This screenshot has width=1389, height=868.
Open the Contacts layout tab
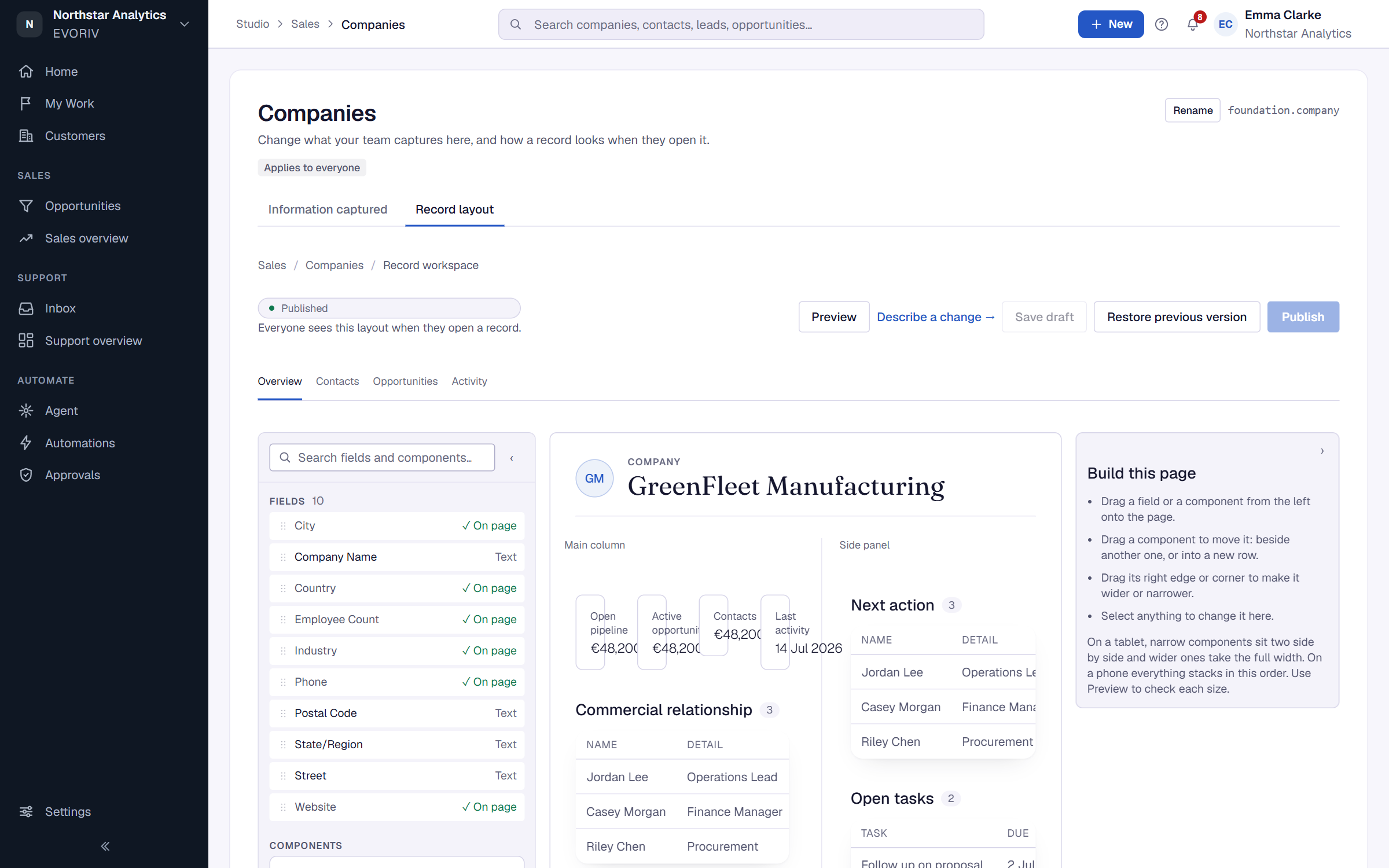tap(337, 381)
